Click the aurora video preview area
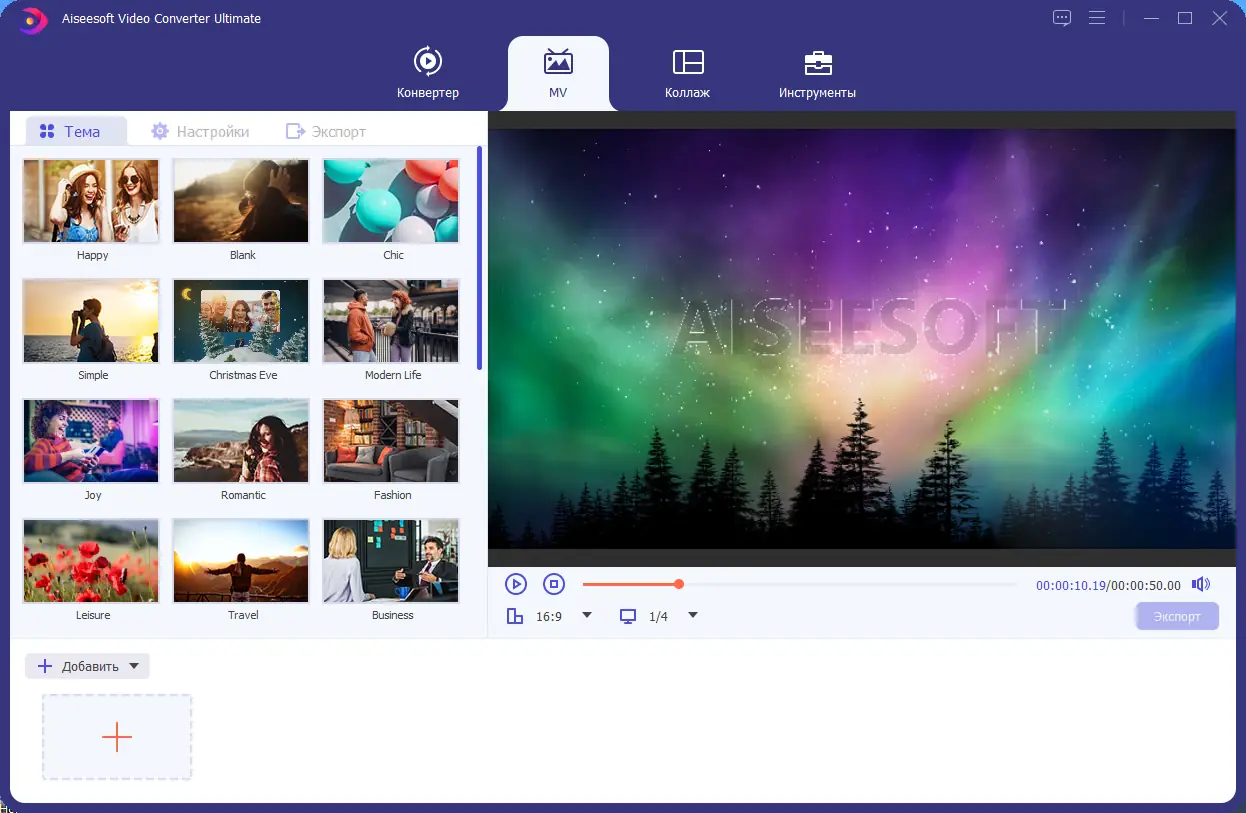 862,338
